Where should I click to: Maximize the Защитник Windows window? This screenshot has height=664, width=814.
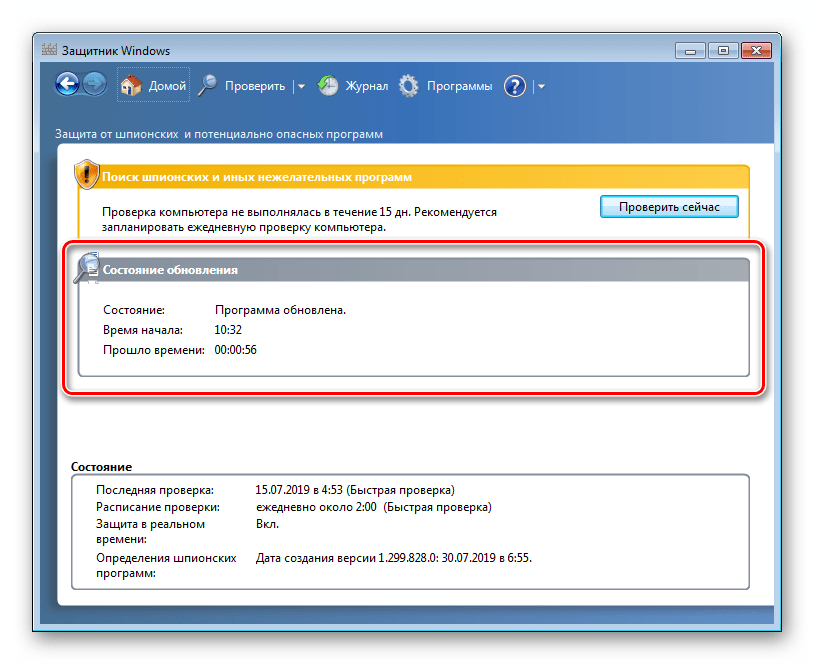[x=723, y=51]
